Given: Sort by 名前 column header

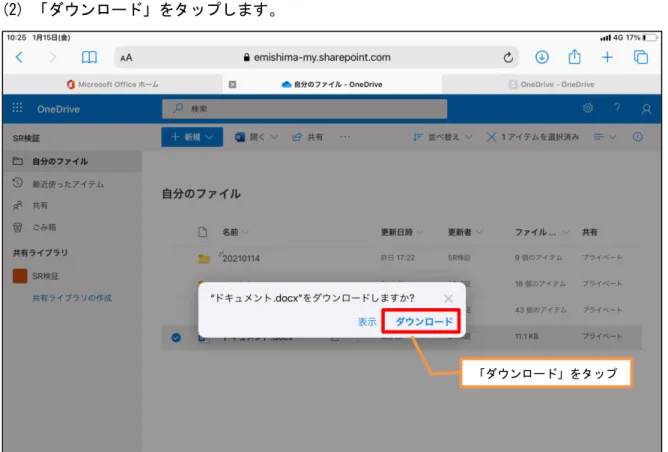Looking at the screenshot, I should pyautogui.click(x=235, y=232).
